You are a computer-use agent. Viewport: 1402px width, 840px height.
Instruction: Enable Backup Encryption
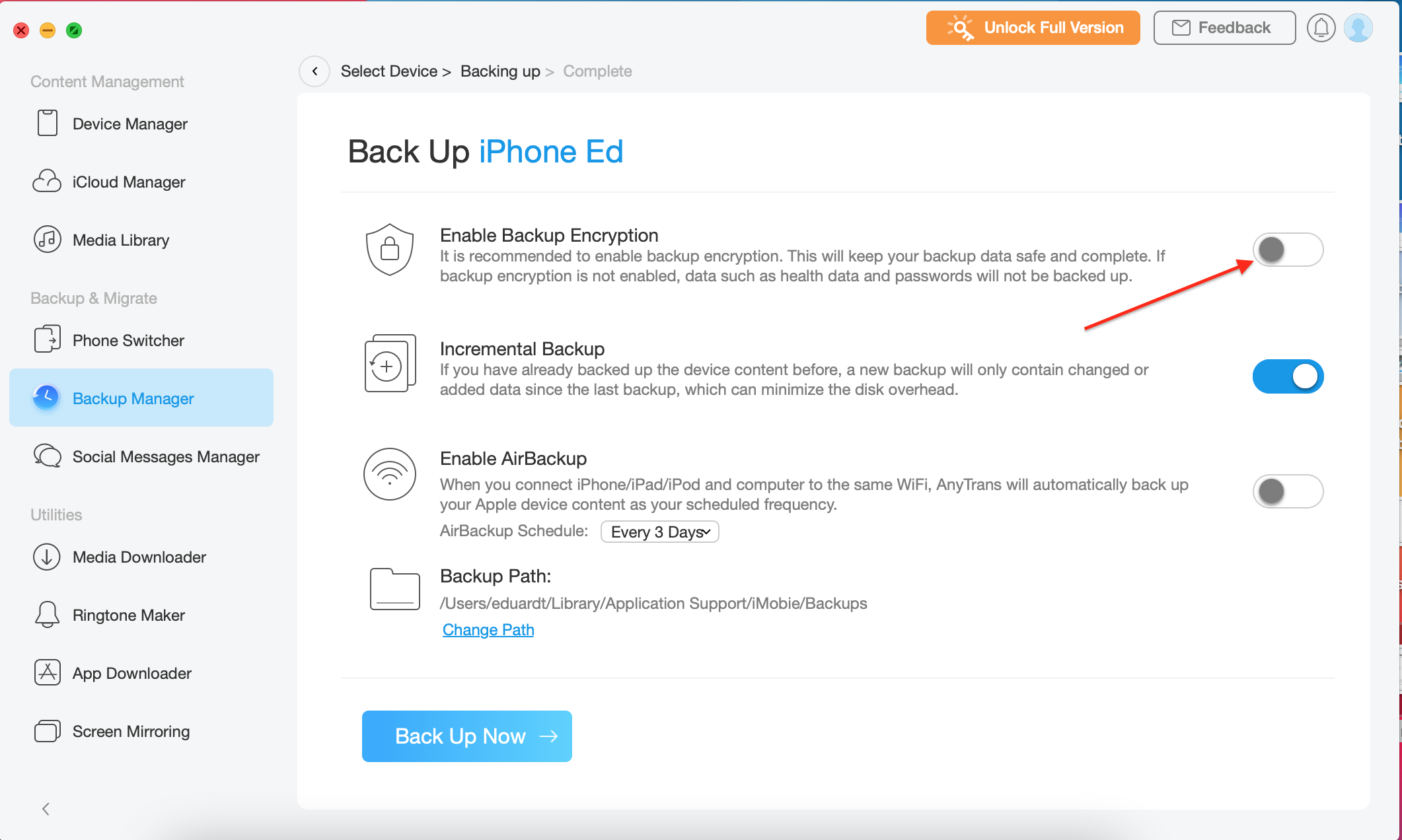coord(1287,250)
